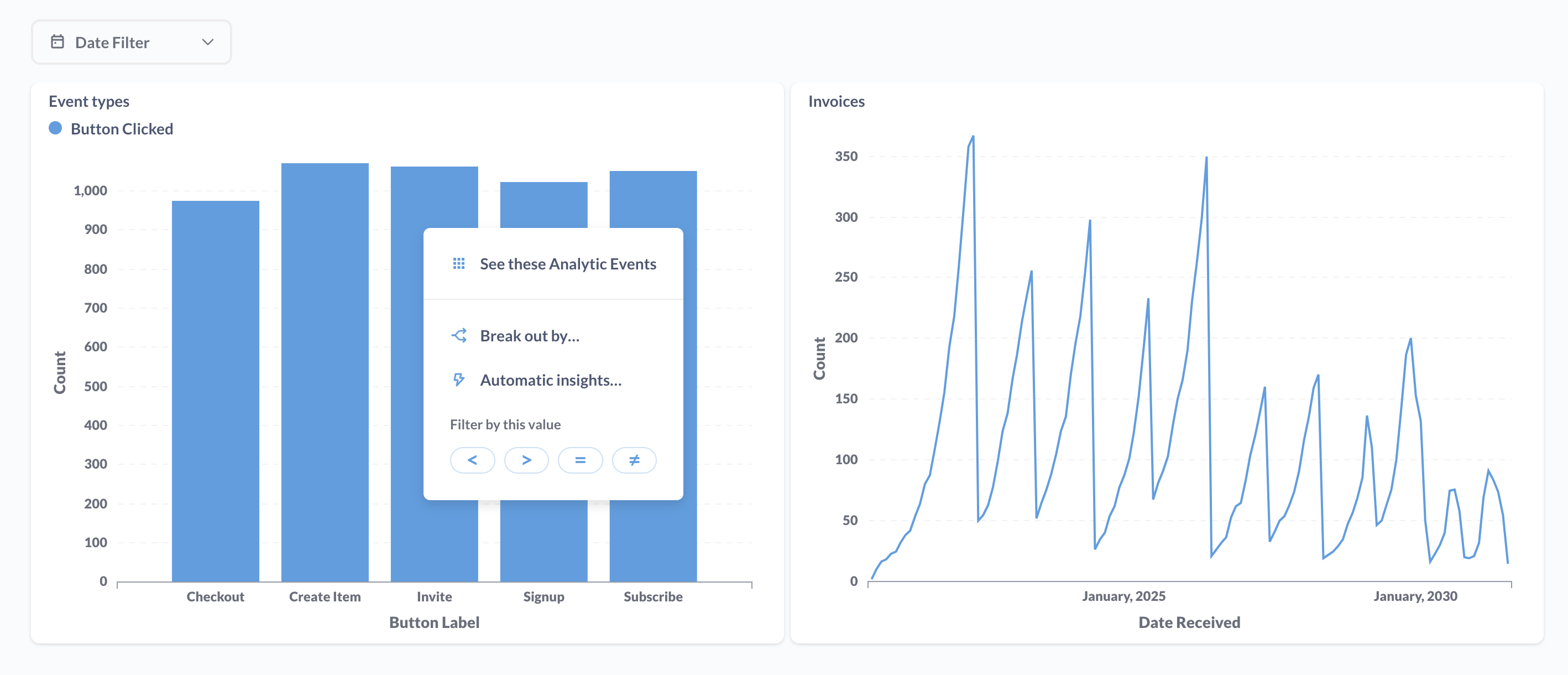
Task: Click the Button Clicked legend toggle
Action: pos(110,128)
